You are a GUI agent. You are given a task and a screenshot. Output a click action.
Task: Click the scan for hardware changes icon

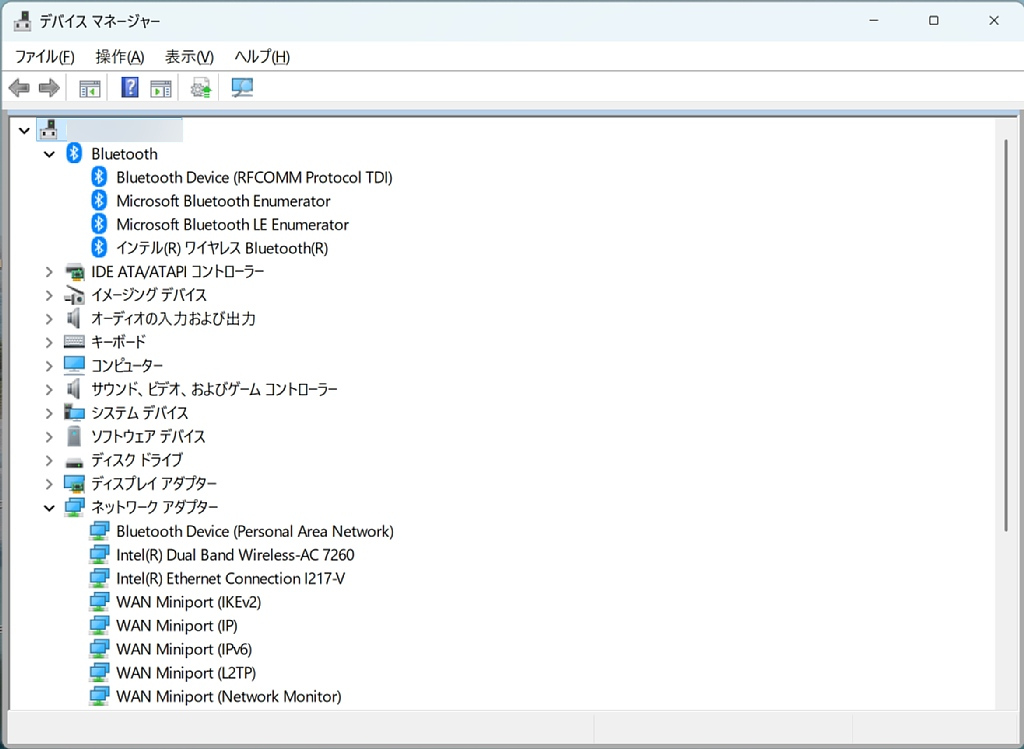click(x=242, y=88)
